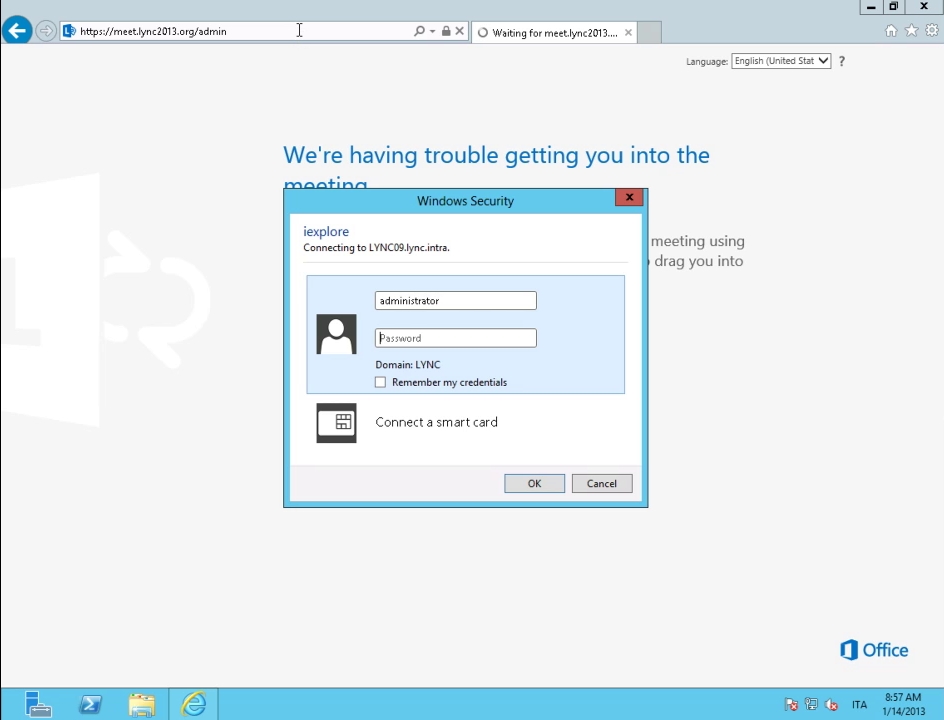Screen dimensions: 944x720
Task: Confirm credentials with the OK button
Action: tap(535, 483)
